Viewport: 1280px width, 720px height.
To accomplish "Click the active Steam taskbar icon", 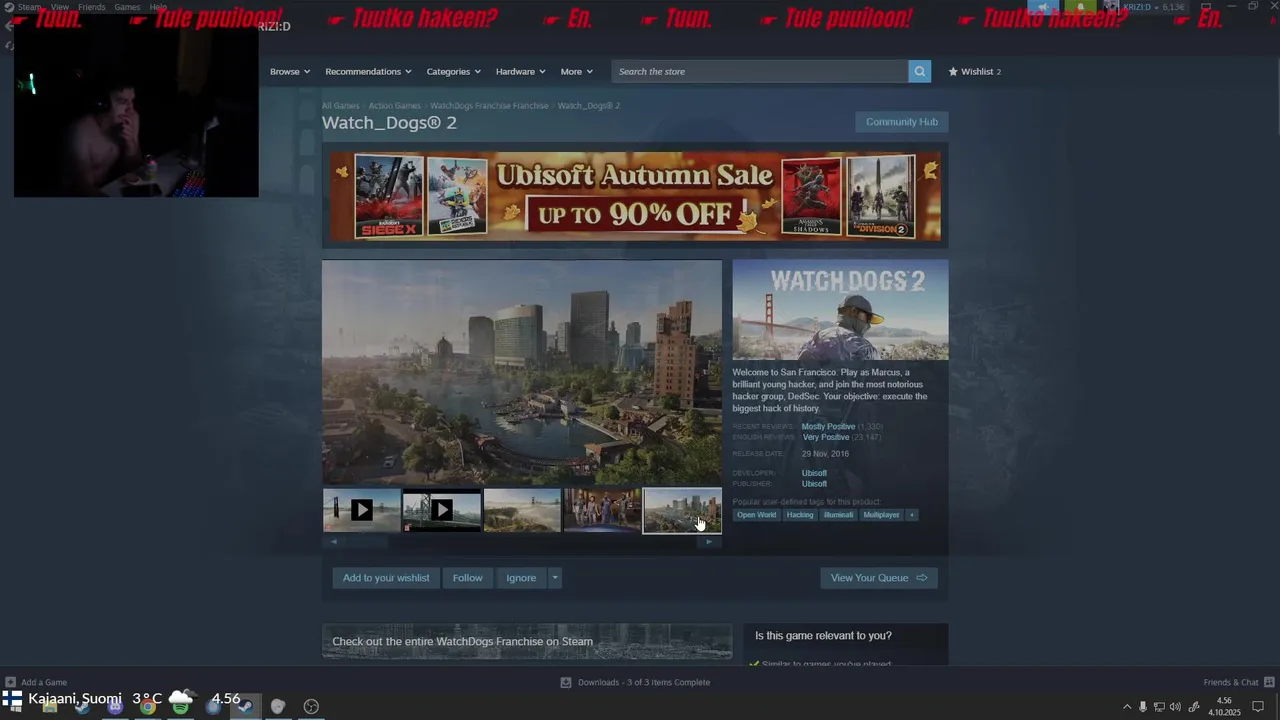I will click(245, 706).
